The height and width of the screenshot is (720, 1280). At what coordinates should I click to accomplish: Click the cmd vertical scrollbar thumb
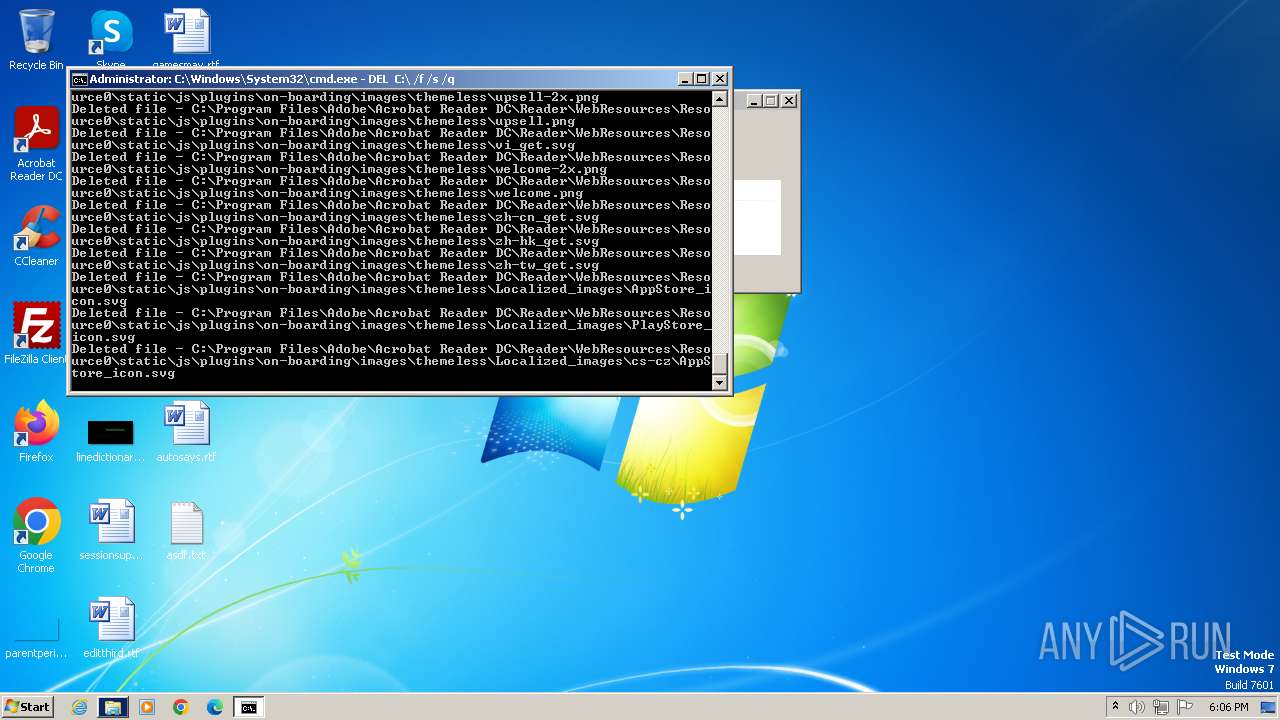click(x=719, y=365)
